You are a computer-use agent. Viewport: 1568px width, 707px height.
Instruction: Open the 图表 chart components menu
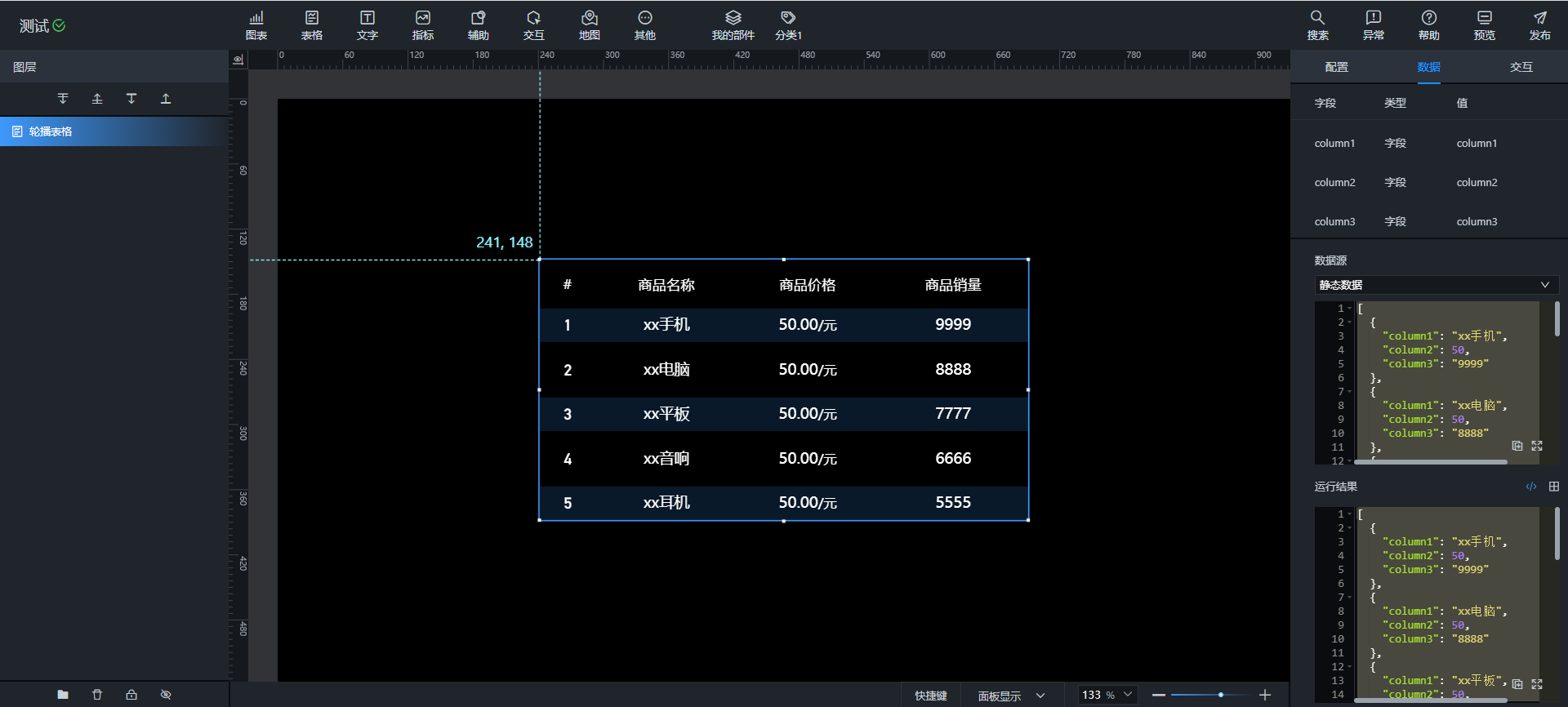coord(256,24)
